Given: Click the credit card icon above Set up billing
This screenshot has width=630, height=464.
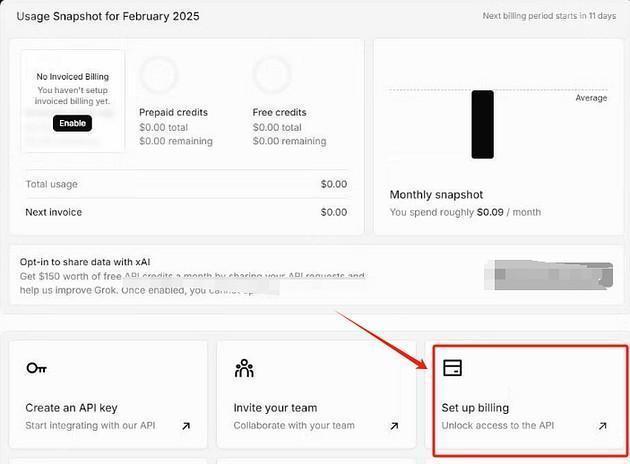Looking at the screenshot, I should pos(452,368).
